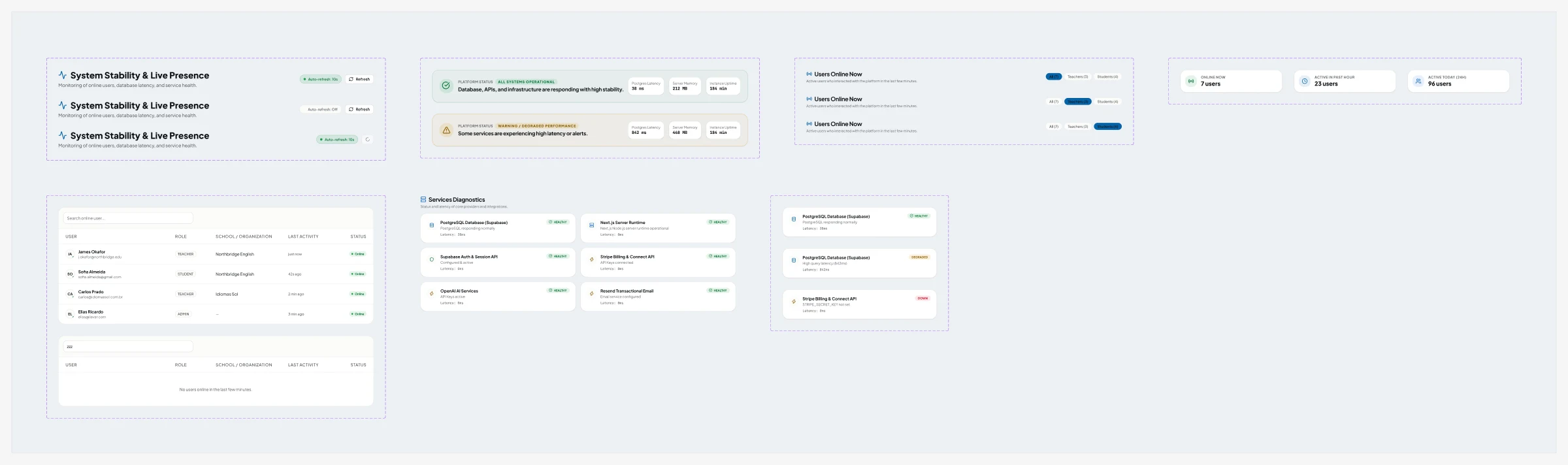
Task: Click the TEACHER role badge for Carlos Prado
Action: click(x=186, y=294)
